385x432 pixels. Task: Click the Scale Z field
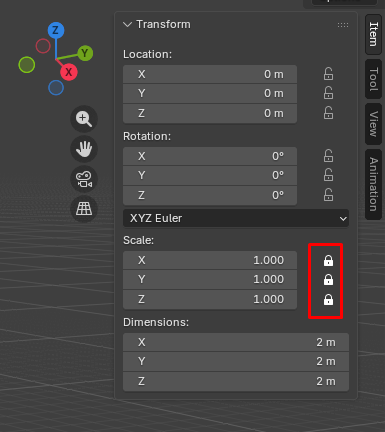click(210, 299)
